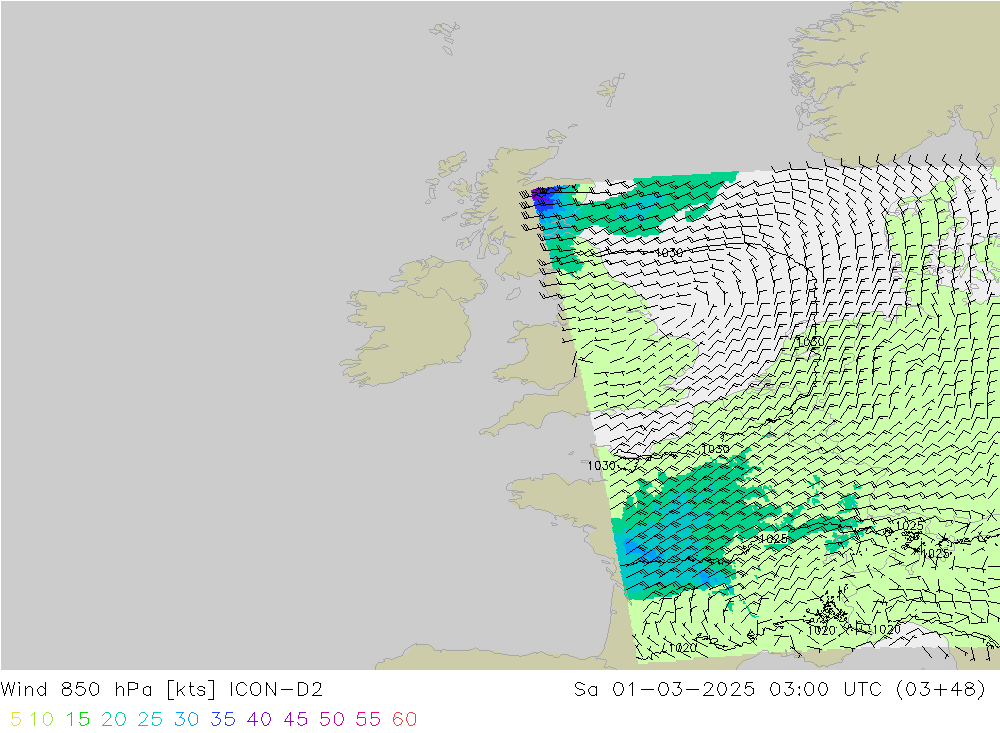Select the green '15' legend value
Viewport: 1000px width, 733px height.
[78, 720]
